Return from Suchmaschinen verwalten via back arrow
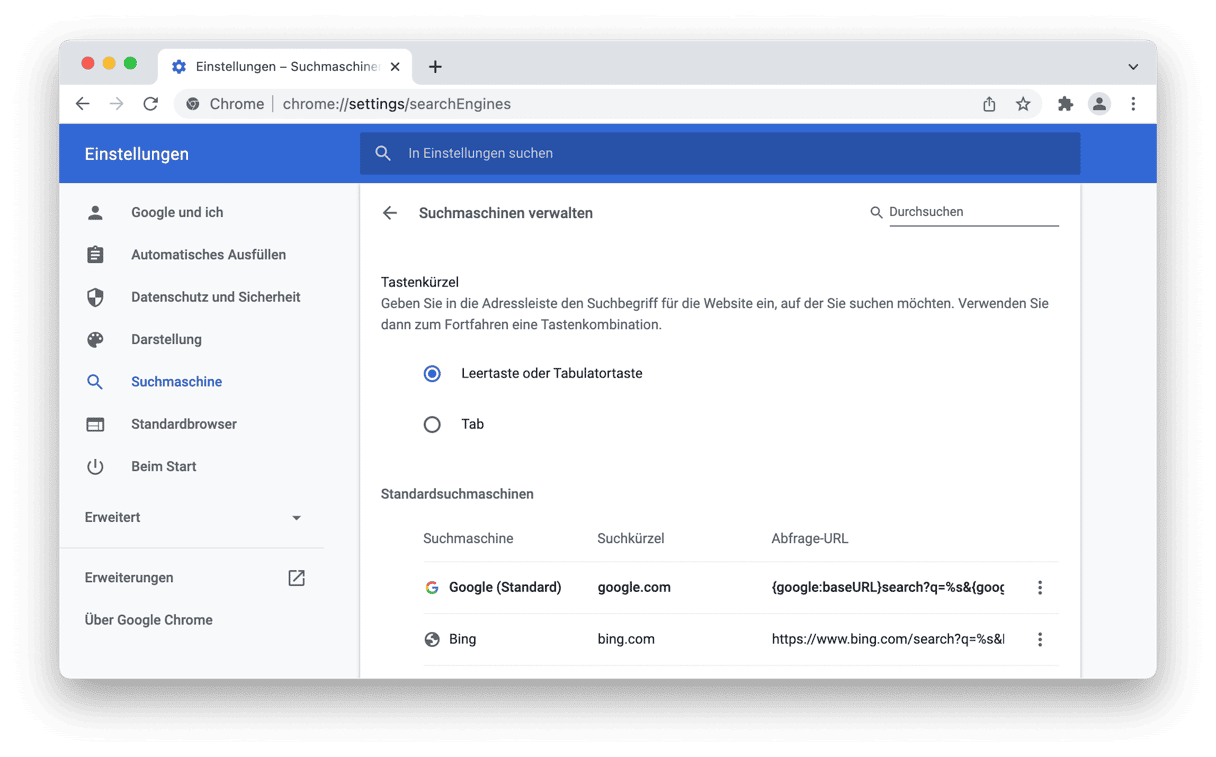This screenshot has height=757, width=1216. pos(390,213)
